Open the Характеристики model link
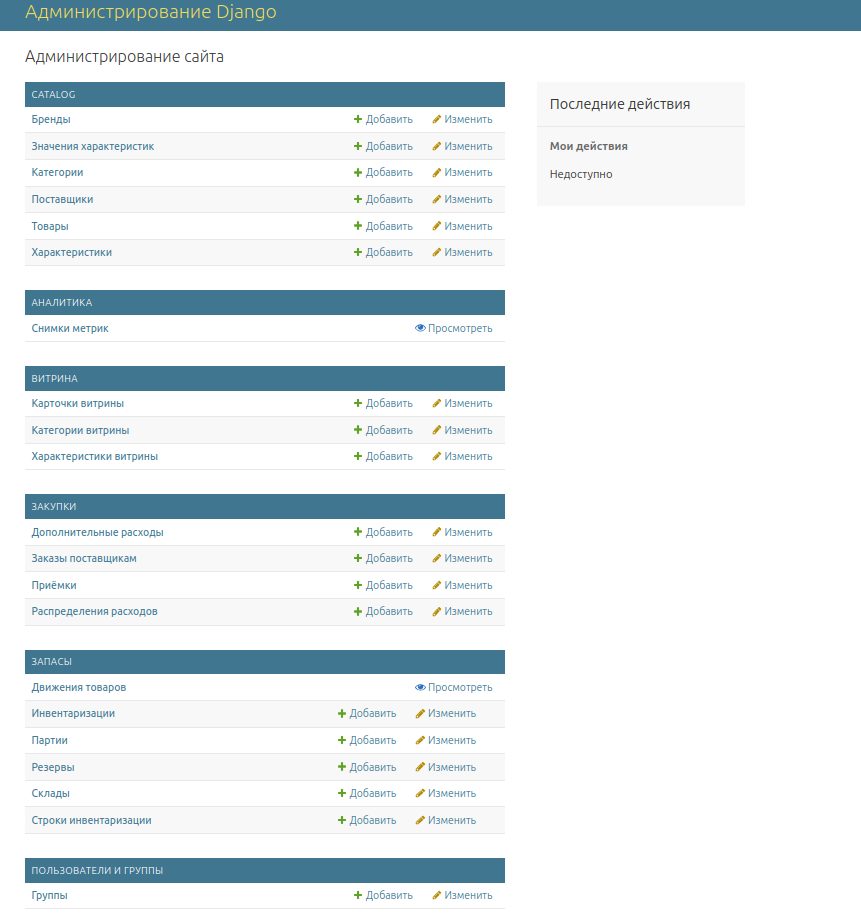The height and width of the screenshot is (920, 861). tap(72, 252)
